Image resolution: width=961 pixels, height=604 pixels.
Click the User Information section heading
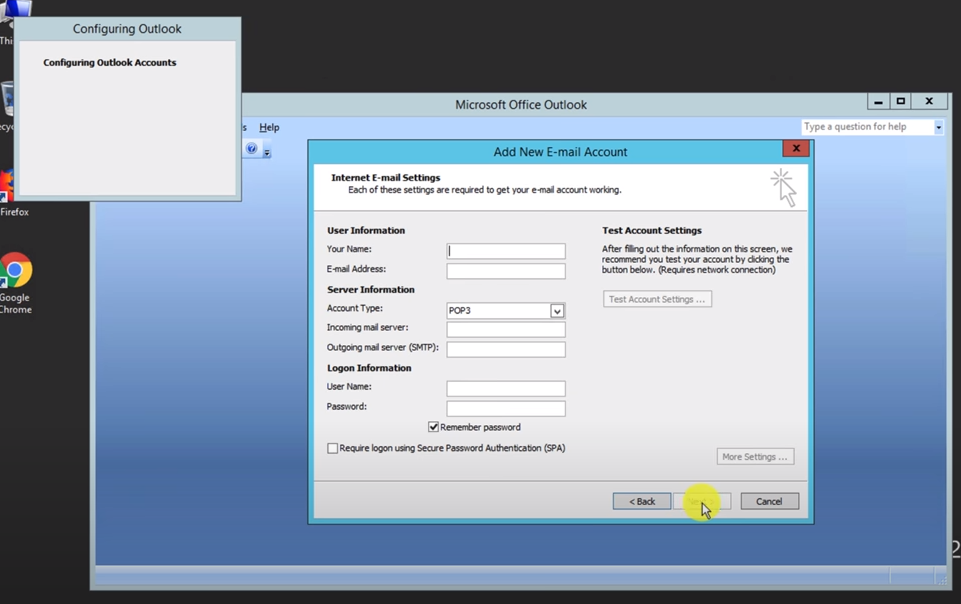click(x=366, y=230)
